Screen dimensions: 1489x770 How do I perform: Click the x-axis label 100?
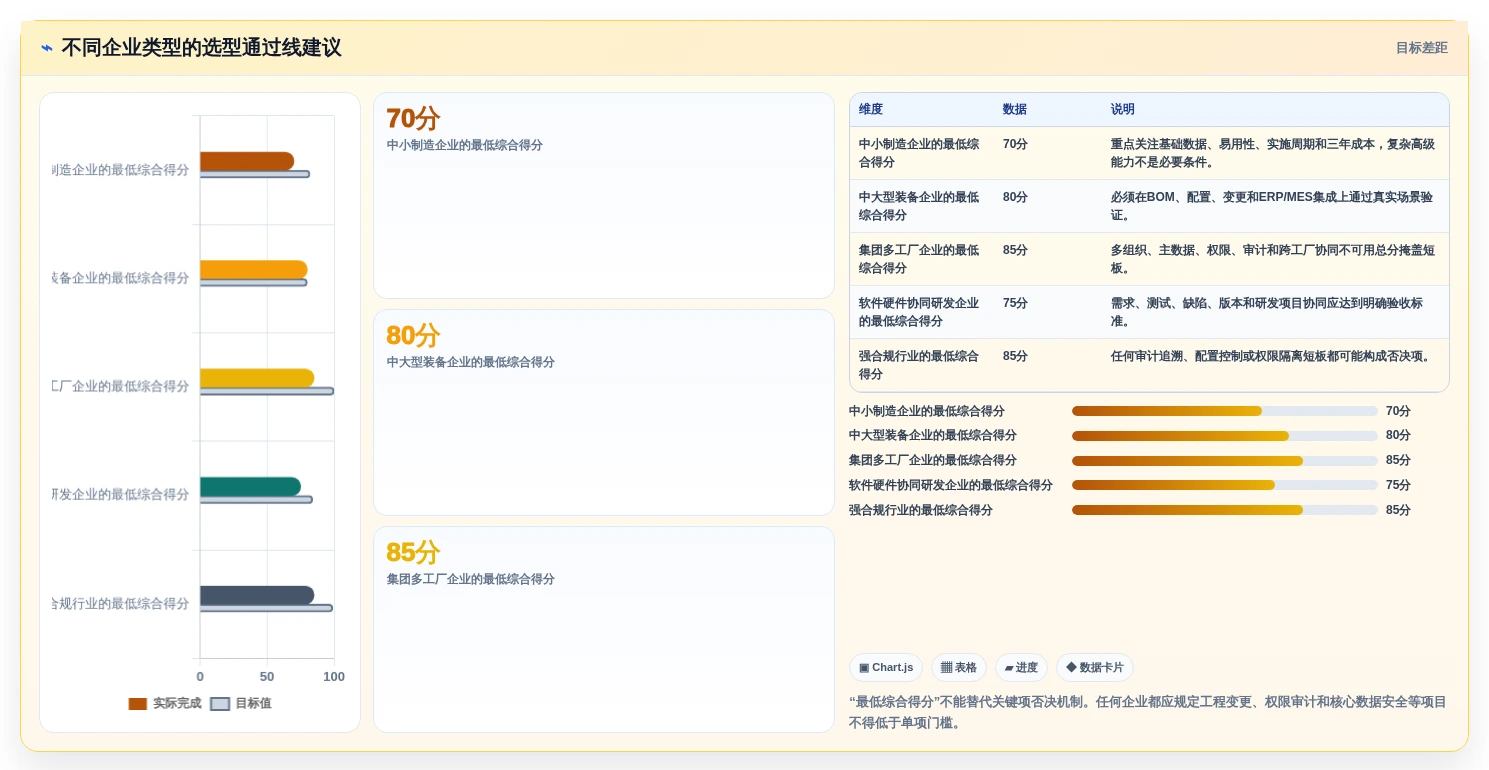[x=334, y=677]
